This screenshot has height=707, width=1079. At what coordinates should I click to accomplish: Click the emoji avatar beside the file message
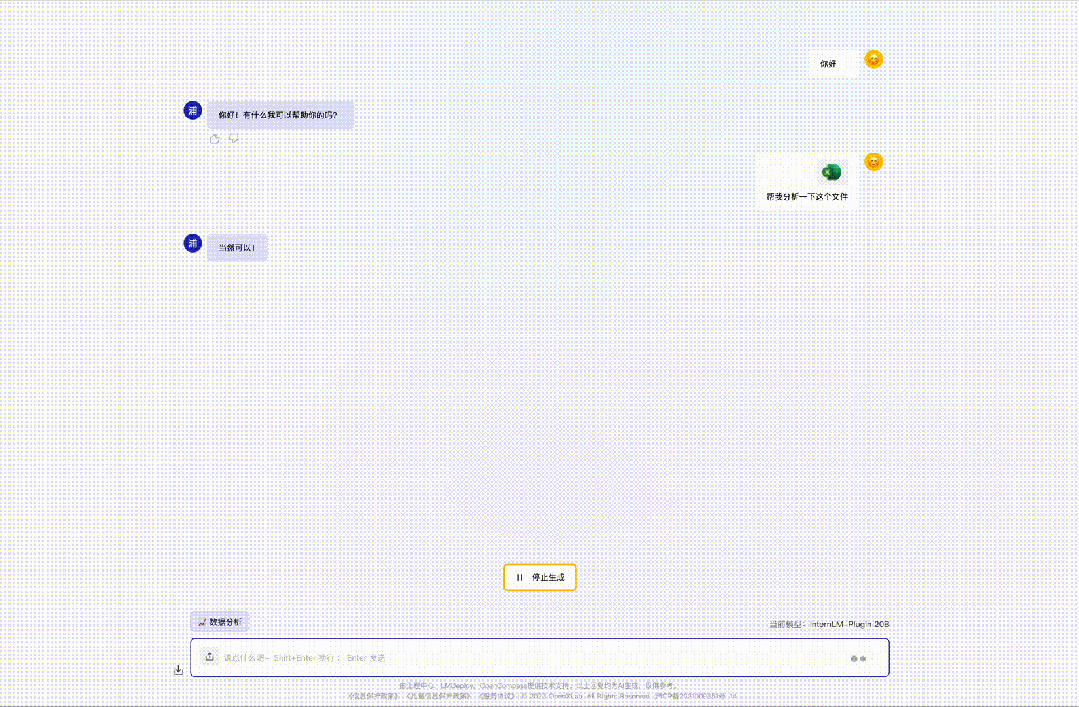873,160
